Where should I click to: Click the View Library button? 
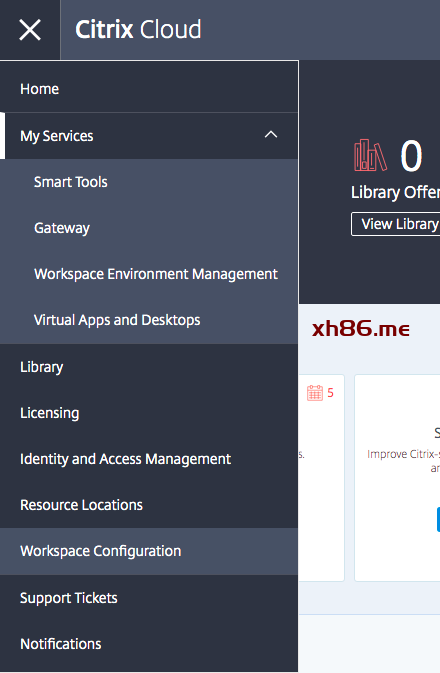coord(396,224)
